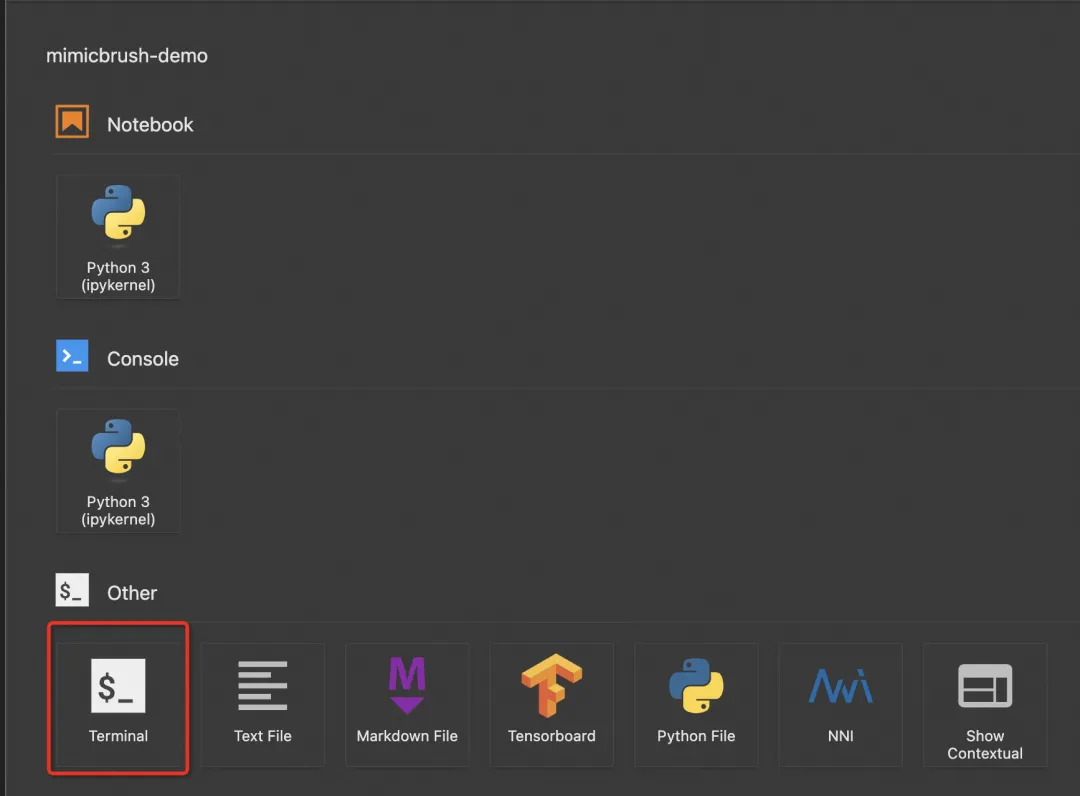Click the Other section terminal icon
Screen dimensions: 1080x796
(72, 590)
